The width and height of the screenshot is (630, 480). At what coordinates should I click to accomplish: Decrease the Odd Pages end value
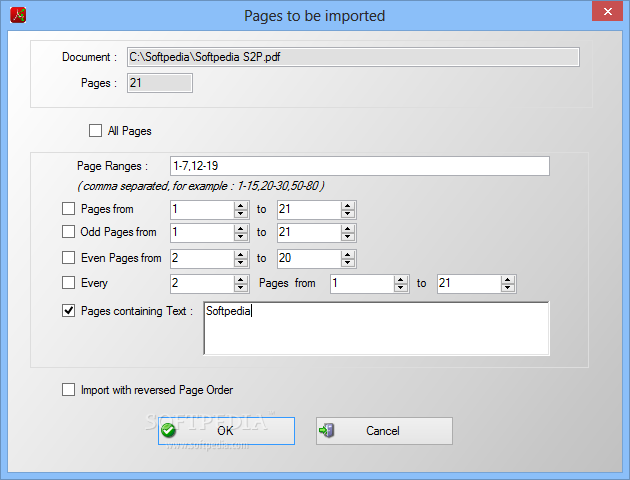click(348, 237)
